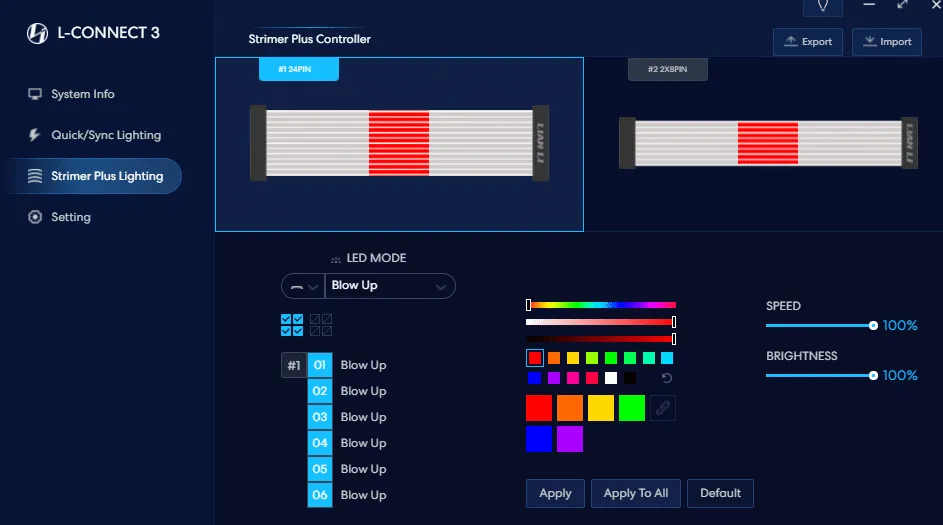Pick the small cyan preset swatch
Screen dimensions: 943x525
pos(668,358)
